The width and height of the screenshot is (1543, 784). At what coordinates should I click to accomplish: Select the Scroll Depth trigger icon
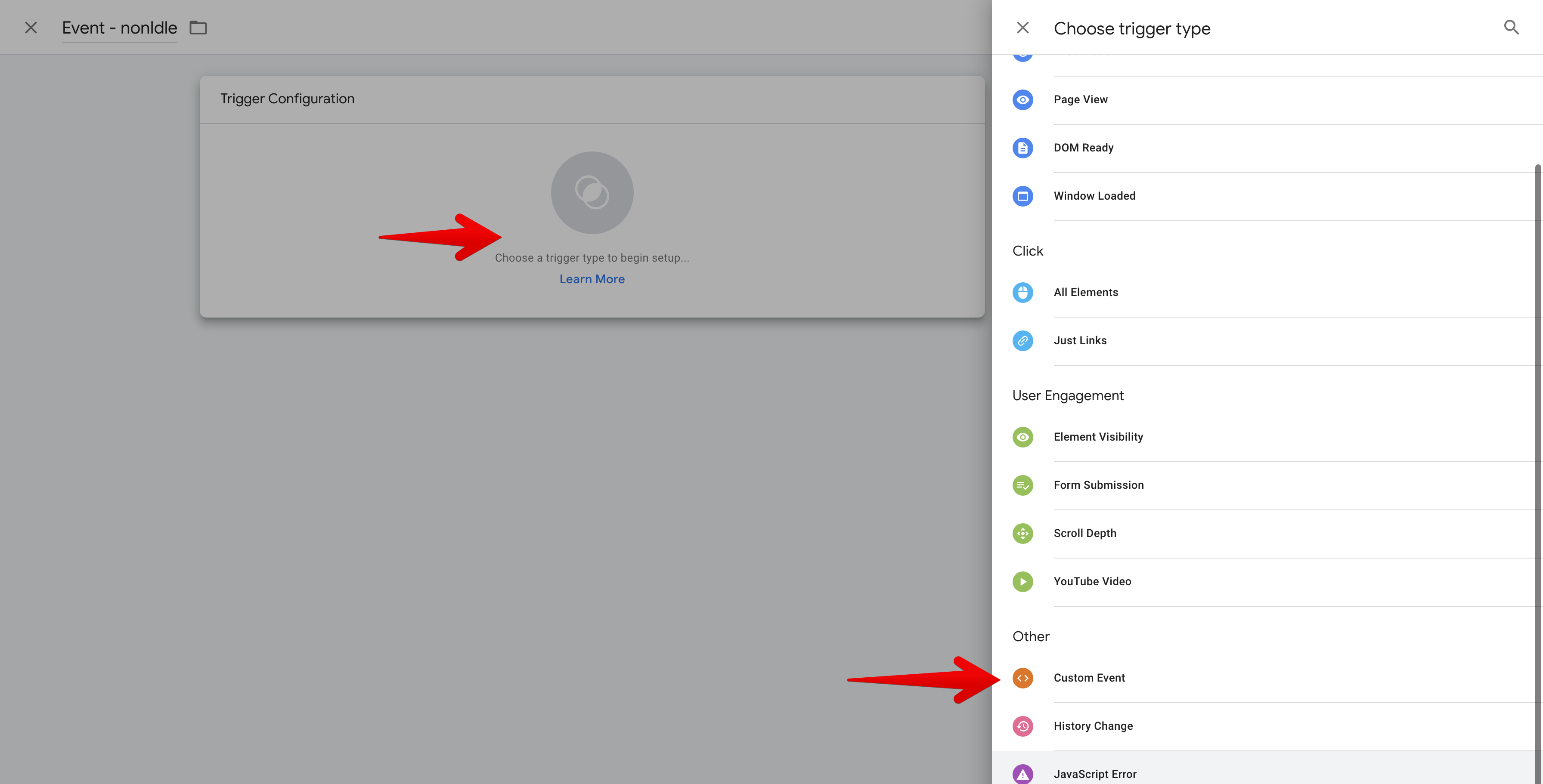click(x=1022, y=533)
